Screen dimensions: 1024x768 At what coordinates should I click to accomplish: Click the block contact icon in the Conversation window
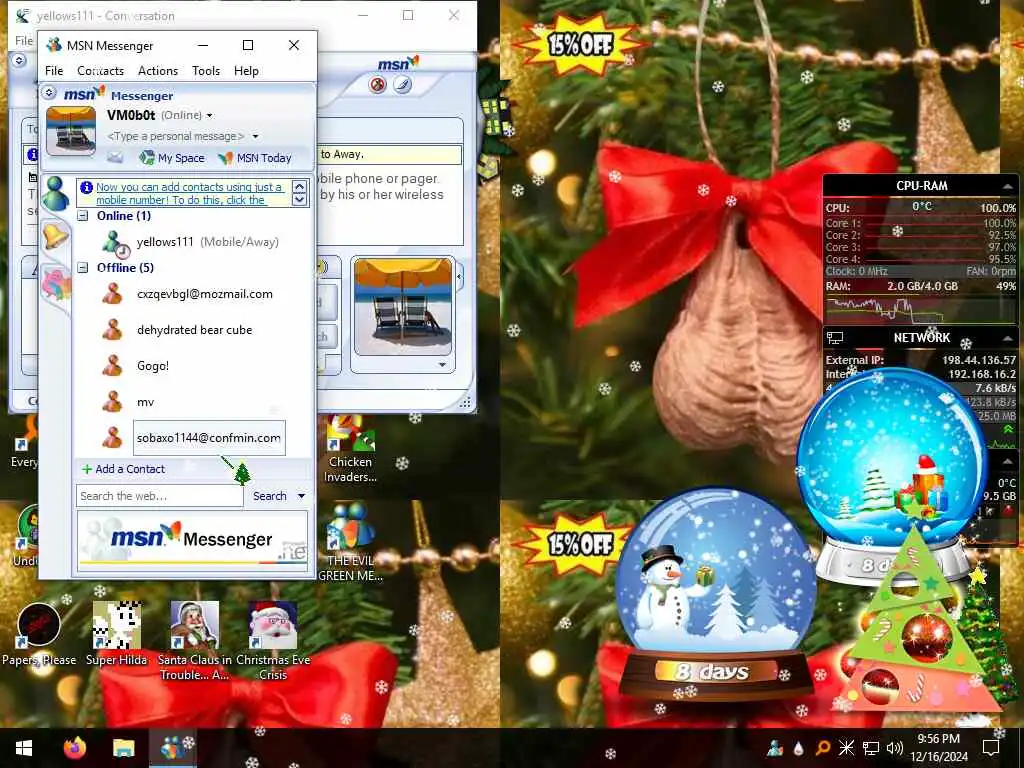(x=377, y=85)
